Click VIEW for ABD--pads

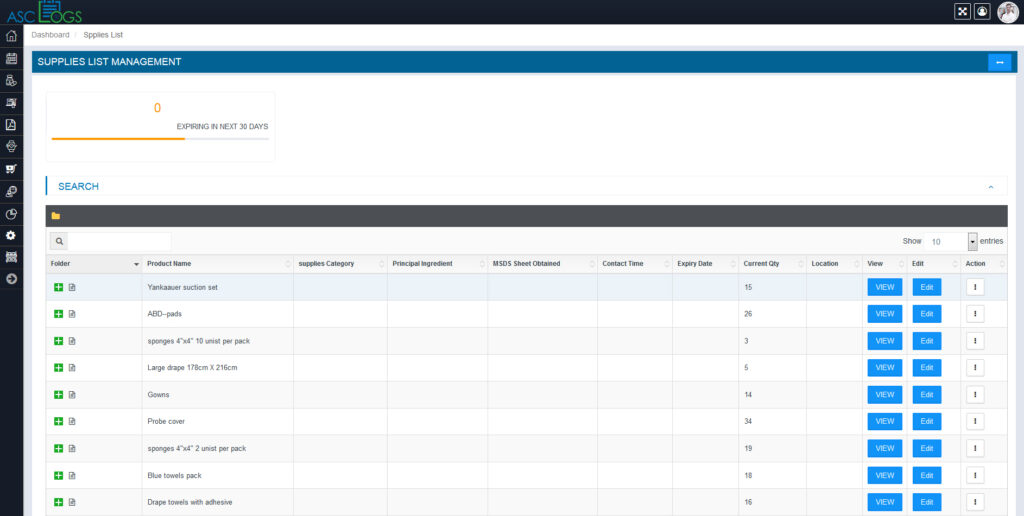pos(884,314)
